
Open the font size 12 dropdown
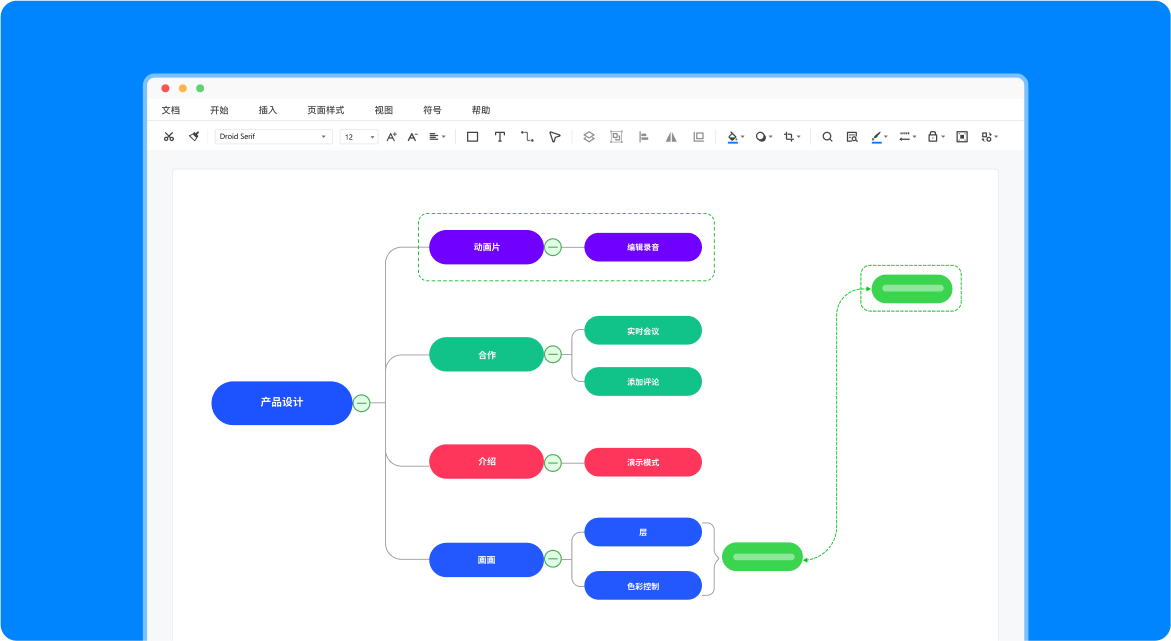point(359,137)
